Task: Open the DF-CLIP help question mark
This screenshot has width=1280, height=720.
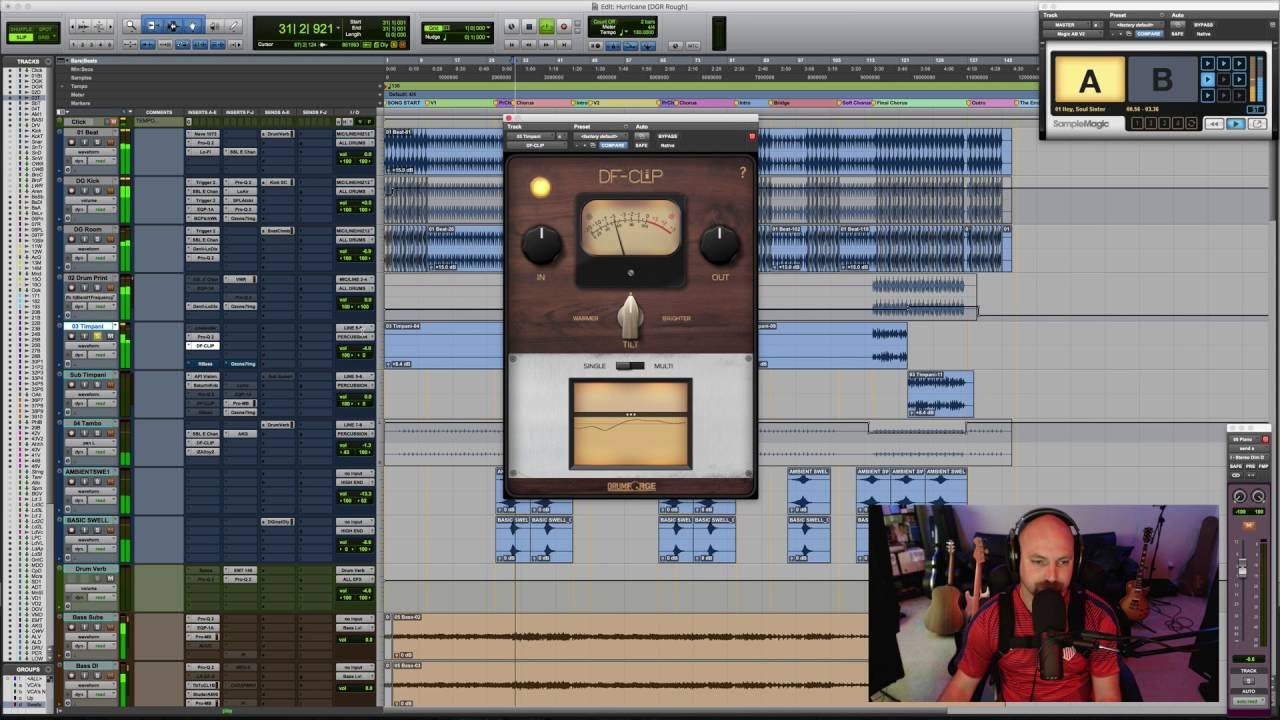Action: pos(742,173)
